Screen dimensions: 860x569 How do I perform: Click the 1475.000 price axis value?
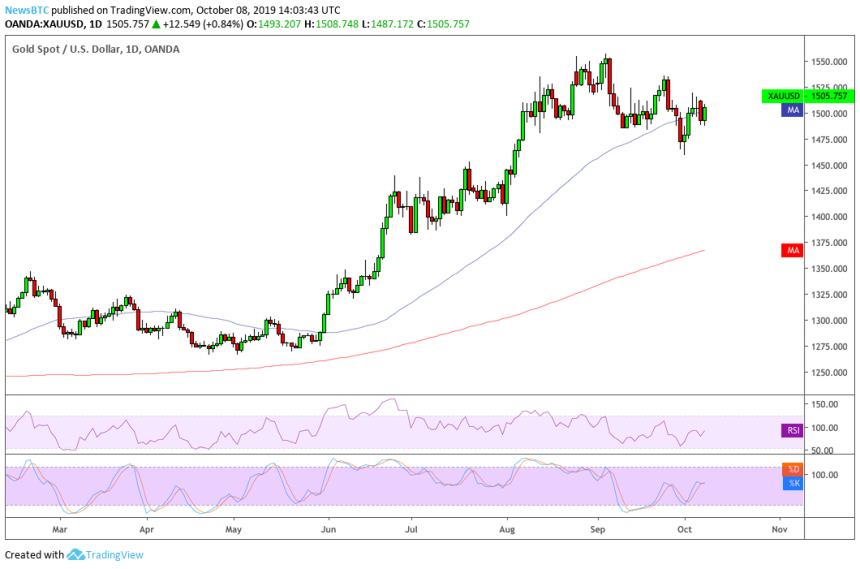point(829,139)
